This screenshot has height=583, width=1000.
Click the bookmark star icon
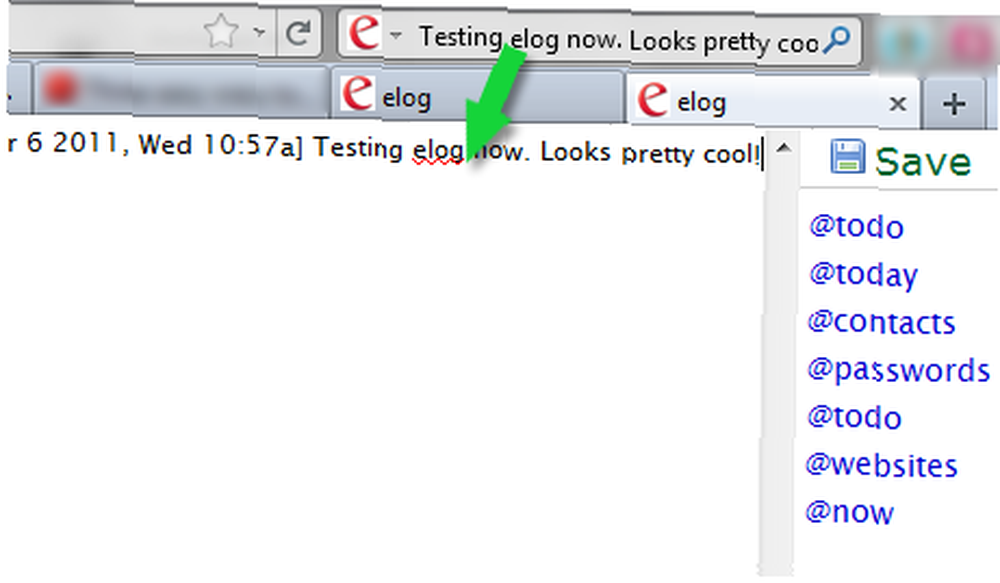[x=221, y=31]
